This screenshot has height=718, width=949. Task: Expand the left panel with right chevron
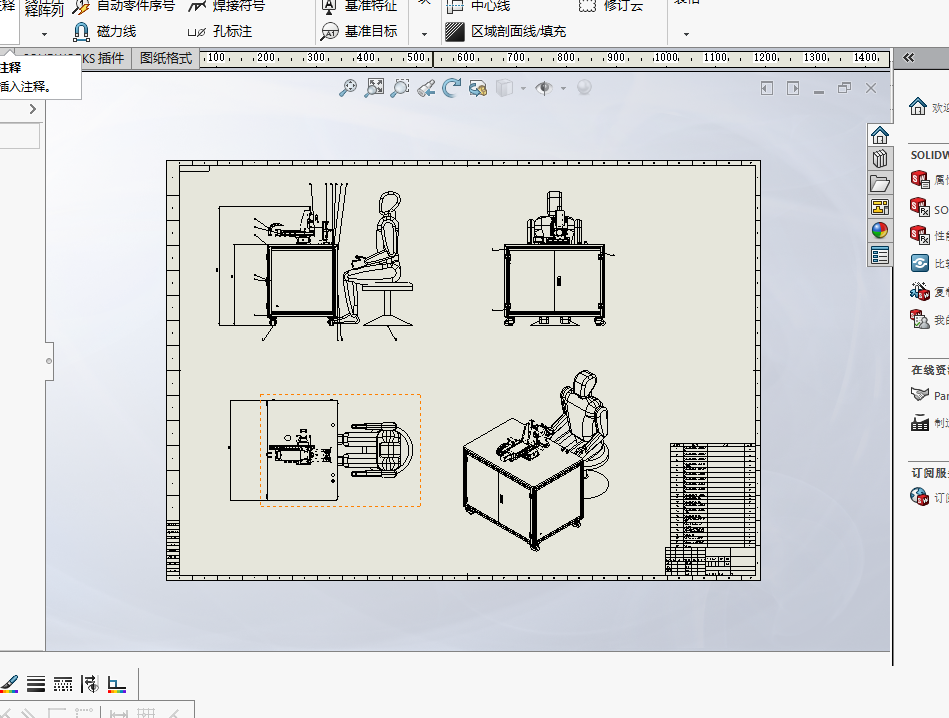[33, 109]
